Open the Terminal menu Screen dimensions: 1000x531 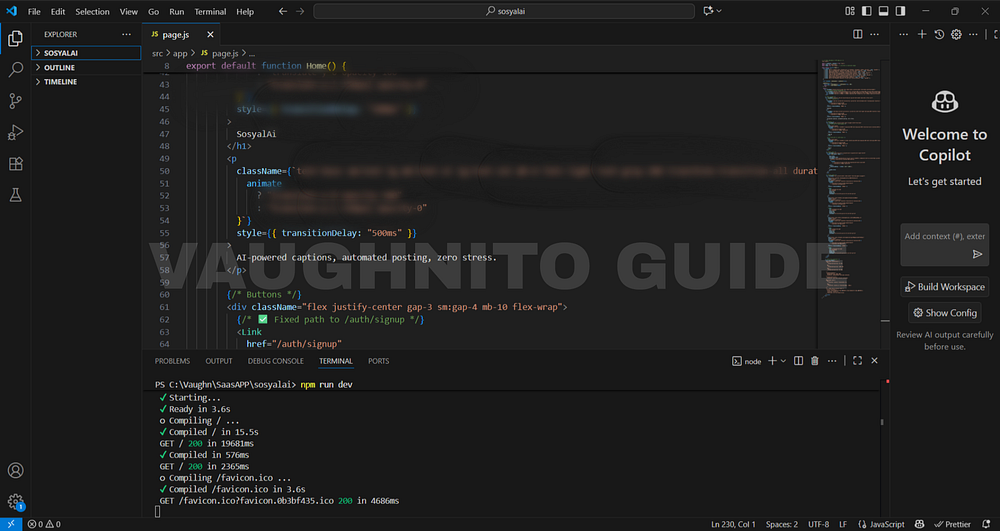(210, 11)
